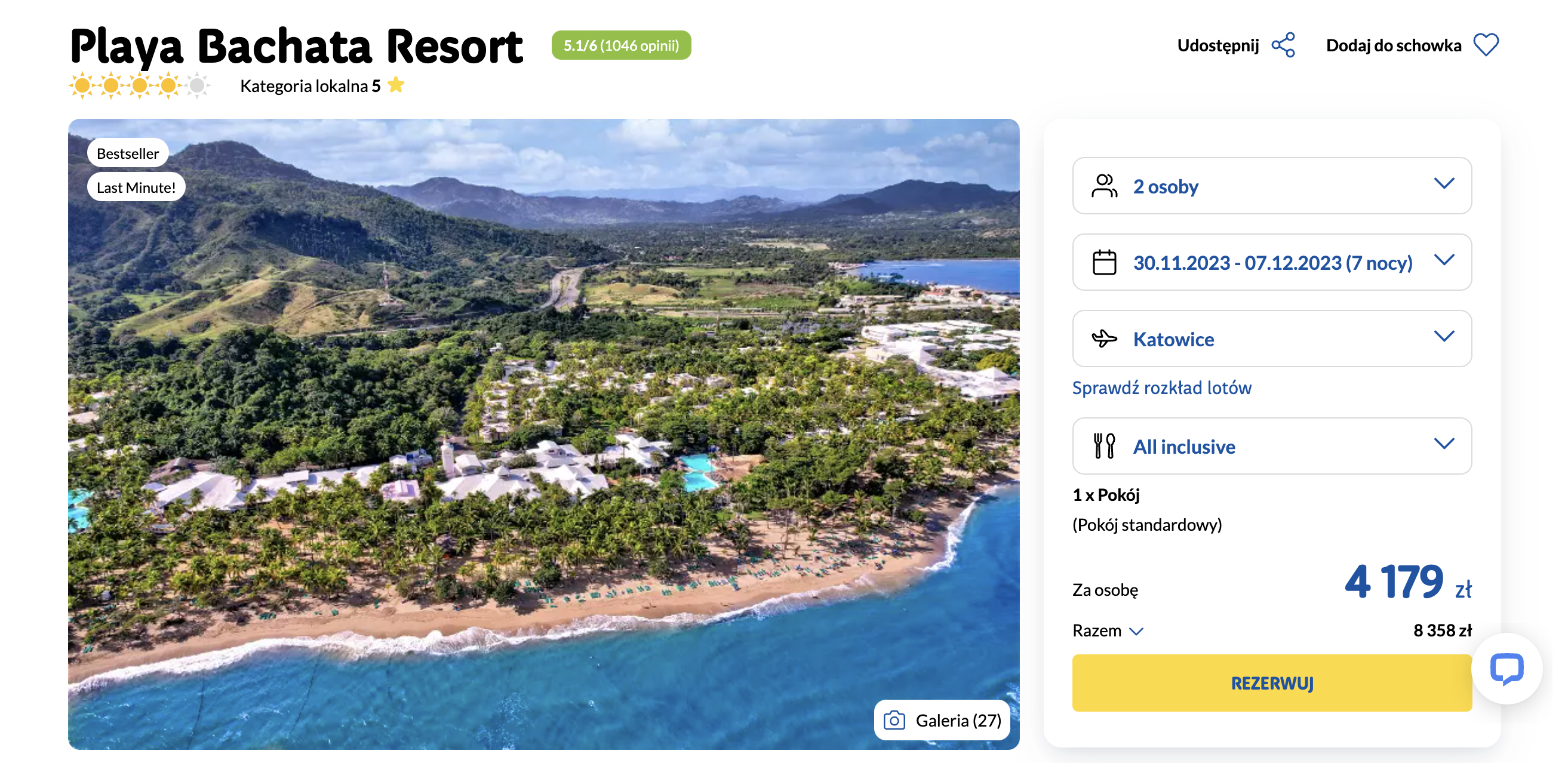Click the camera icon in Galeria button
Screen dimensions: 1568x763
(894, 720)
